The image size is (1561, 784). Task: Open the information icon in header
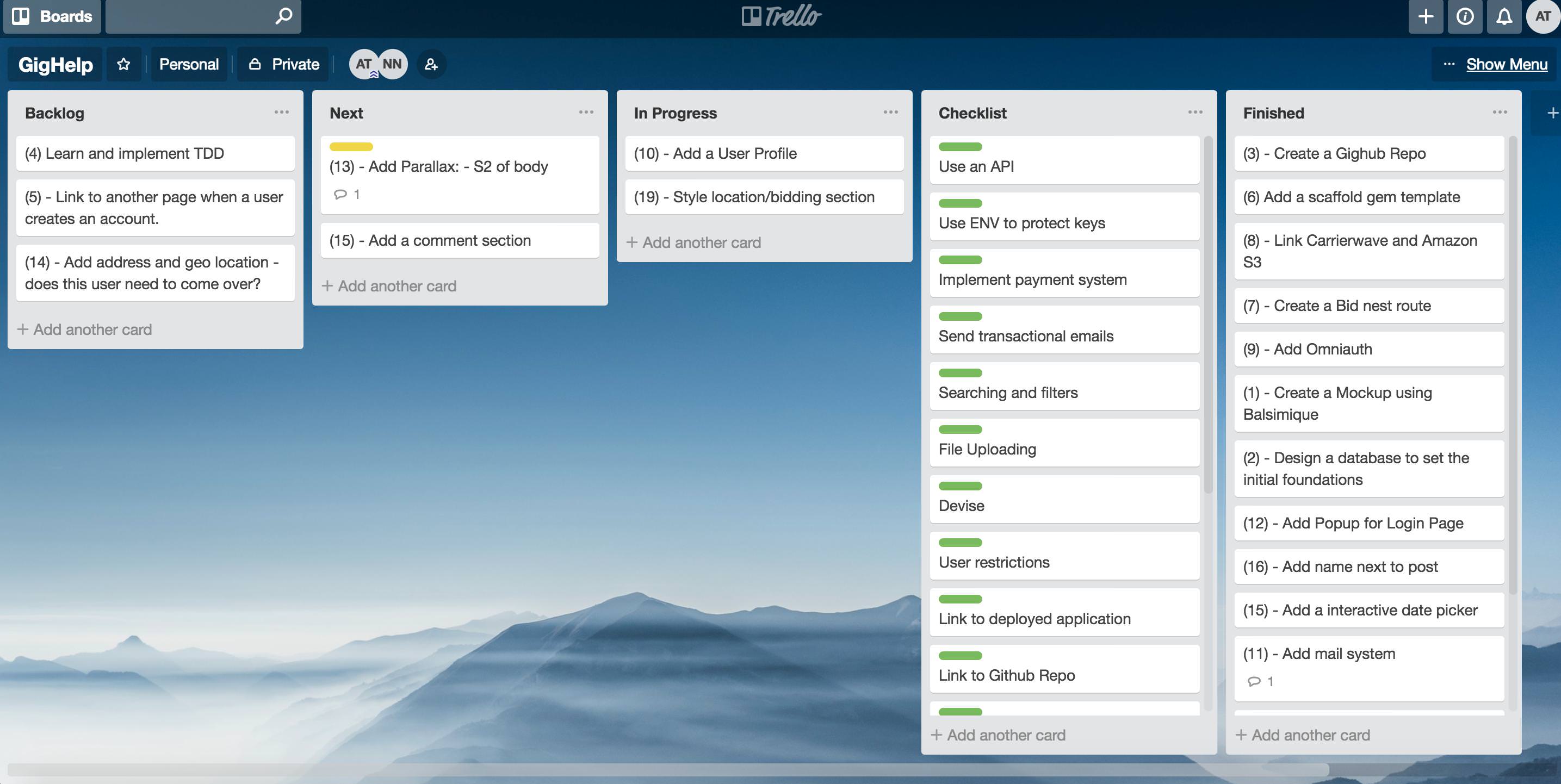click(x=1465, y=16)
